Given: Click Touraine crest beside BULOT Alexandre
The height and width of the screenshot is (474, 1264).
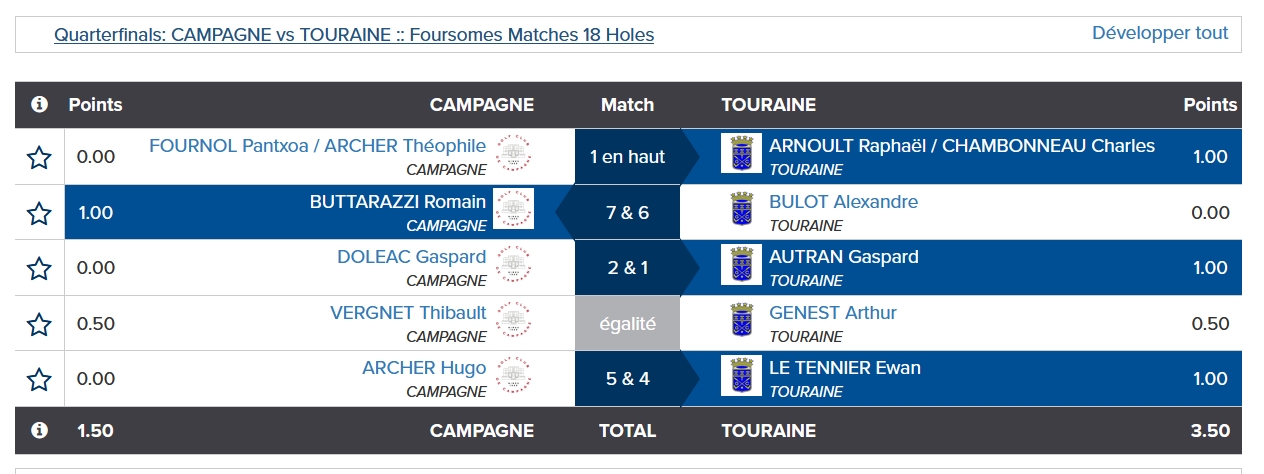Looking at the screenshot, I should coord(741,209).
